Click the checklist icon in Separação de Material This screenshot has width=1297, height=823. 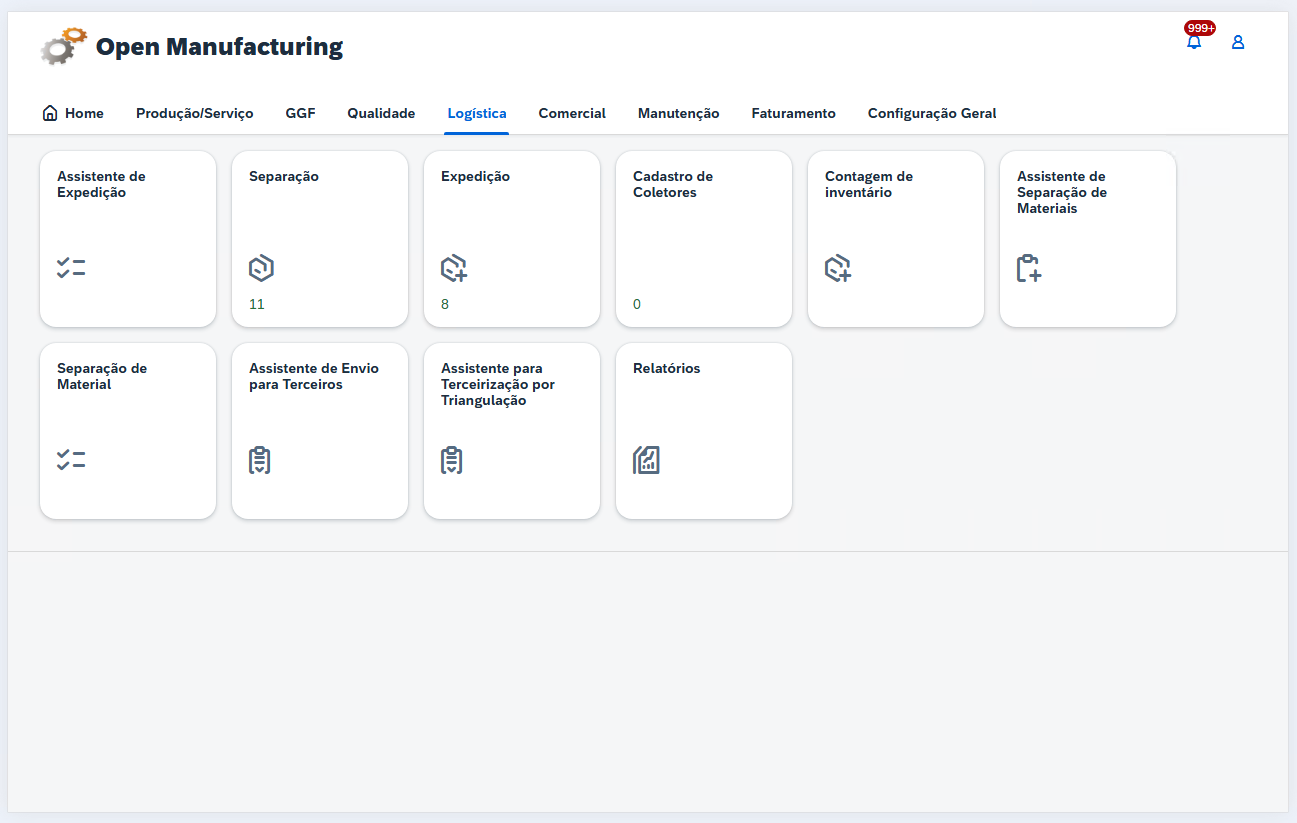click(71, 460)
